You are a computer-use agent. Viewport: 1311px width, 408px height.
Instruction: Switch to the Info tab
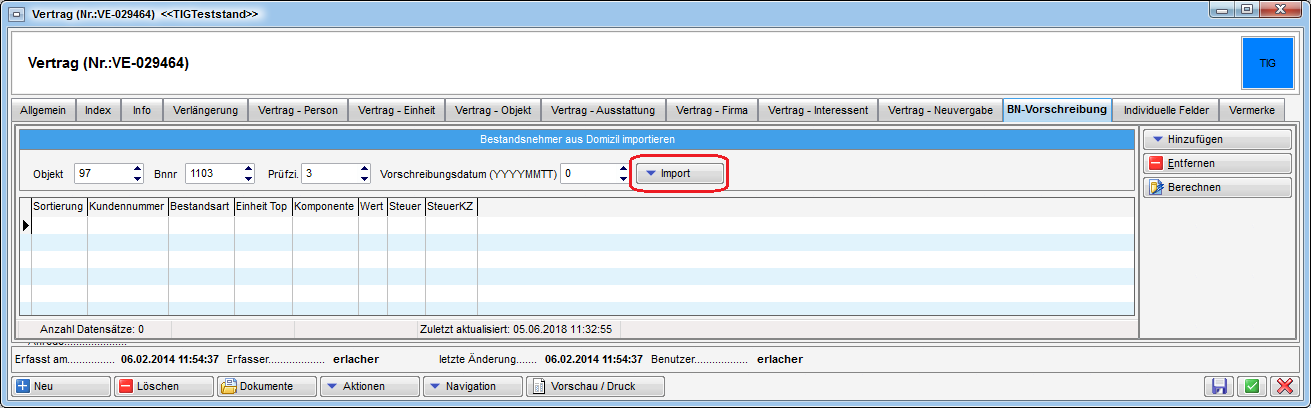[142, 110]
